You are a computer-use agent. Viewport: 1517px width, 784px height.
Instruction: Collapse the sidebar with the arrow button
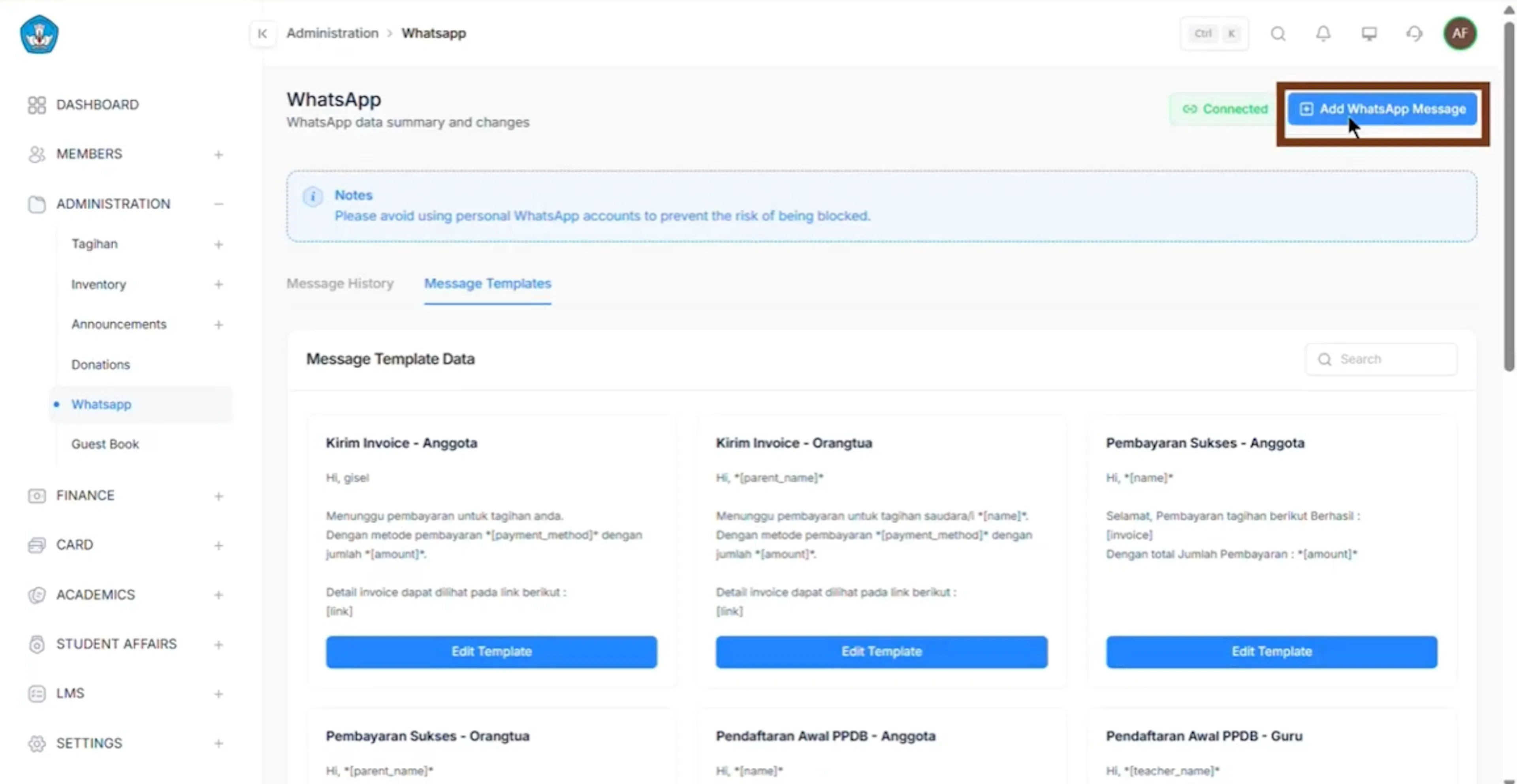coord(263,34)
